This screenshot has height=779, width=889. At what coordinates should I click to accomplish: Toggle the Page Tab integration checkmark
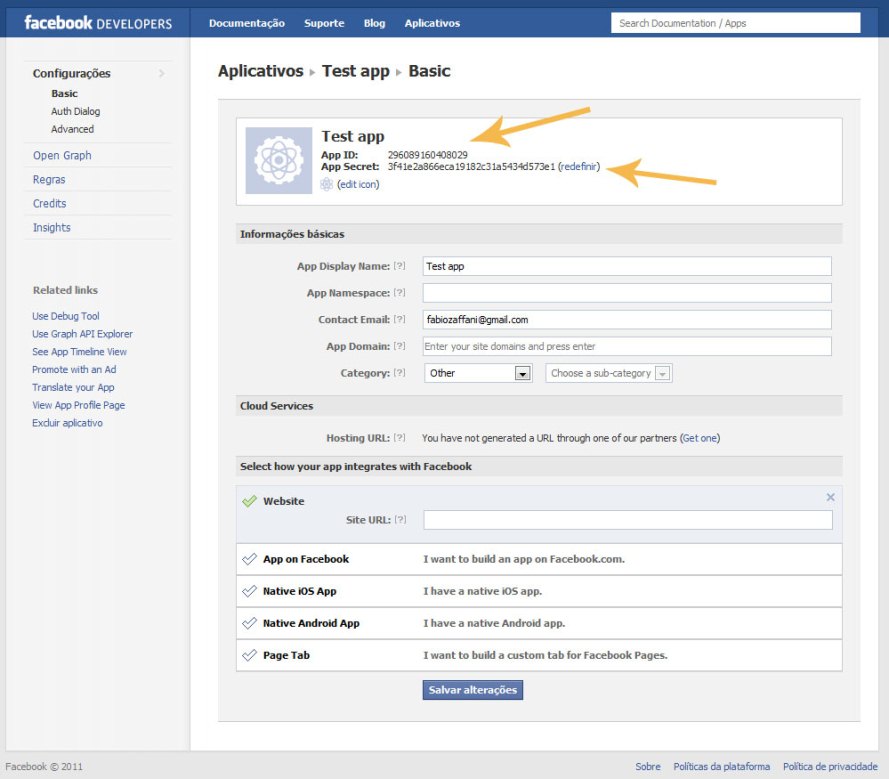pos(249,655)
